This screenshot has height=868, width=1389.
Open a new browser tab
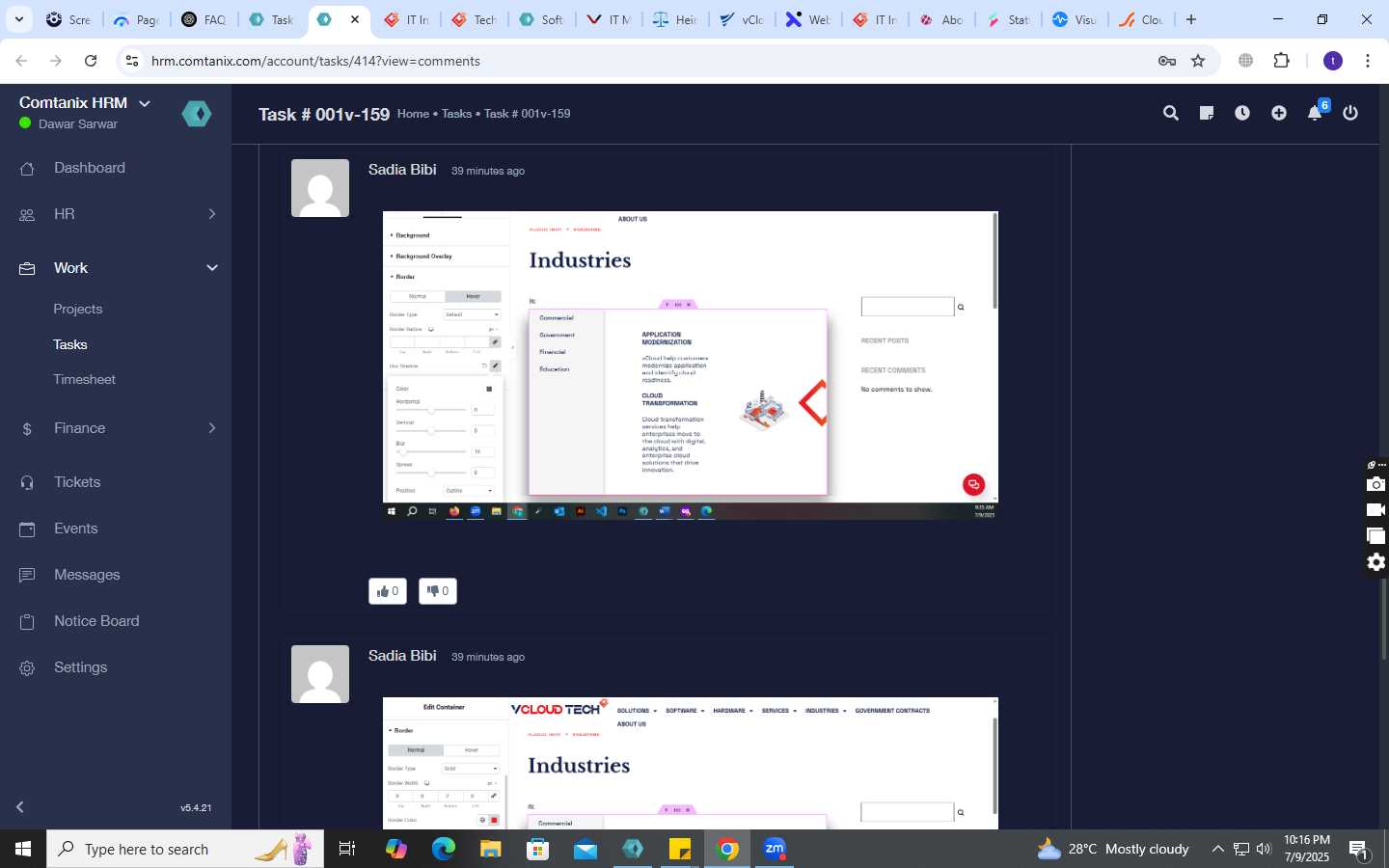tap(1191, 19)
